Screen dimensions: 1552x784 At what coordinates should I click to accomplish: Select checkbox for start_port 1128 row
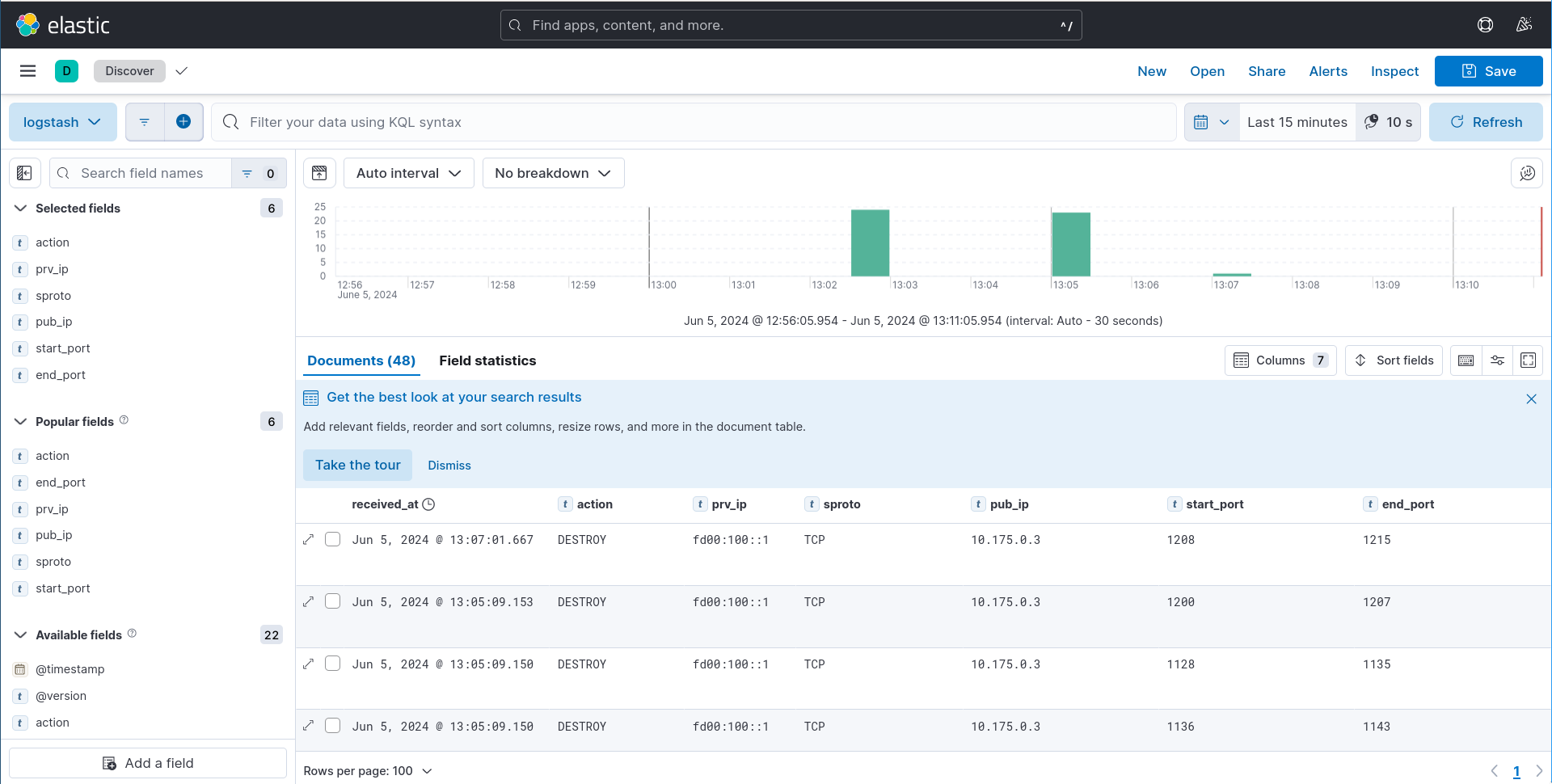click(x=333, y=664)
